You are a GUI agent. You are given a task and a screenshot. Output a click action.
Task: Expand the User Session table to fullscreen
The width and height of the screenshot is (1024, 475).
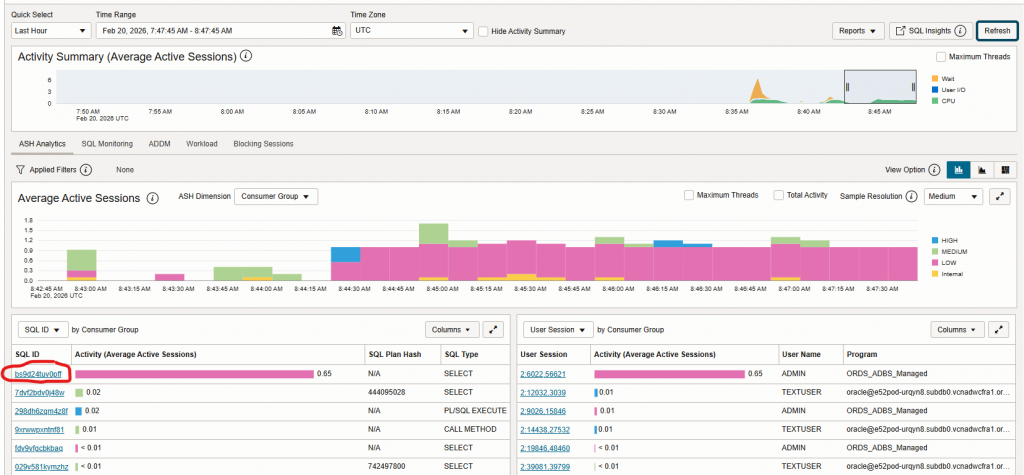(1001, 329)
